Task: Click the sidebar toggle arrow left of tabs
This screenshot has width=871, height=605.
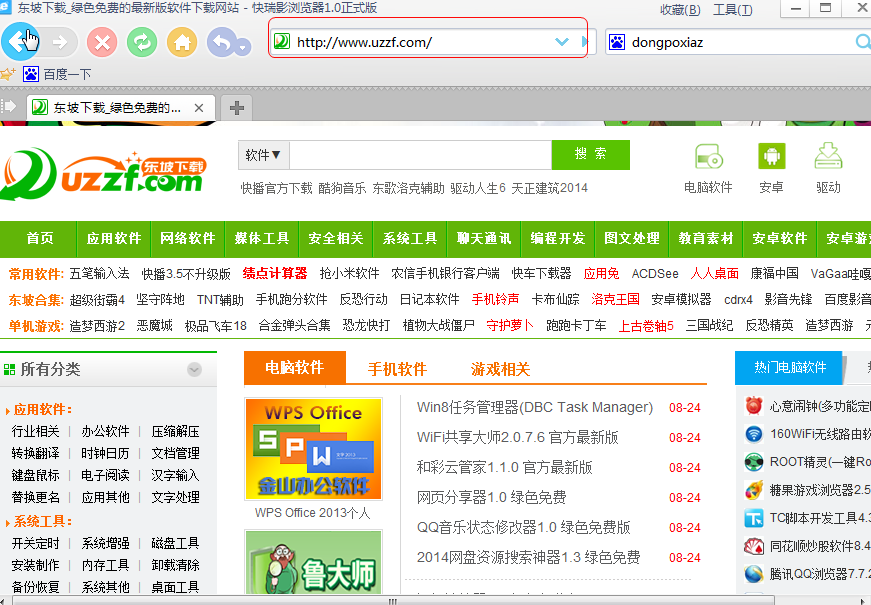Action: click(9, 106)
